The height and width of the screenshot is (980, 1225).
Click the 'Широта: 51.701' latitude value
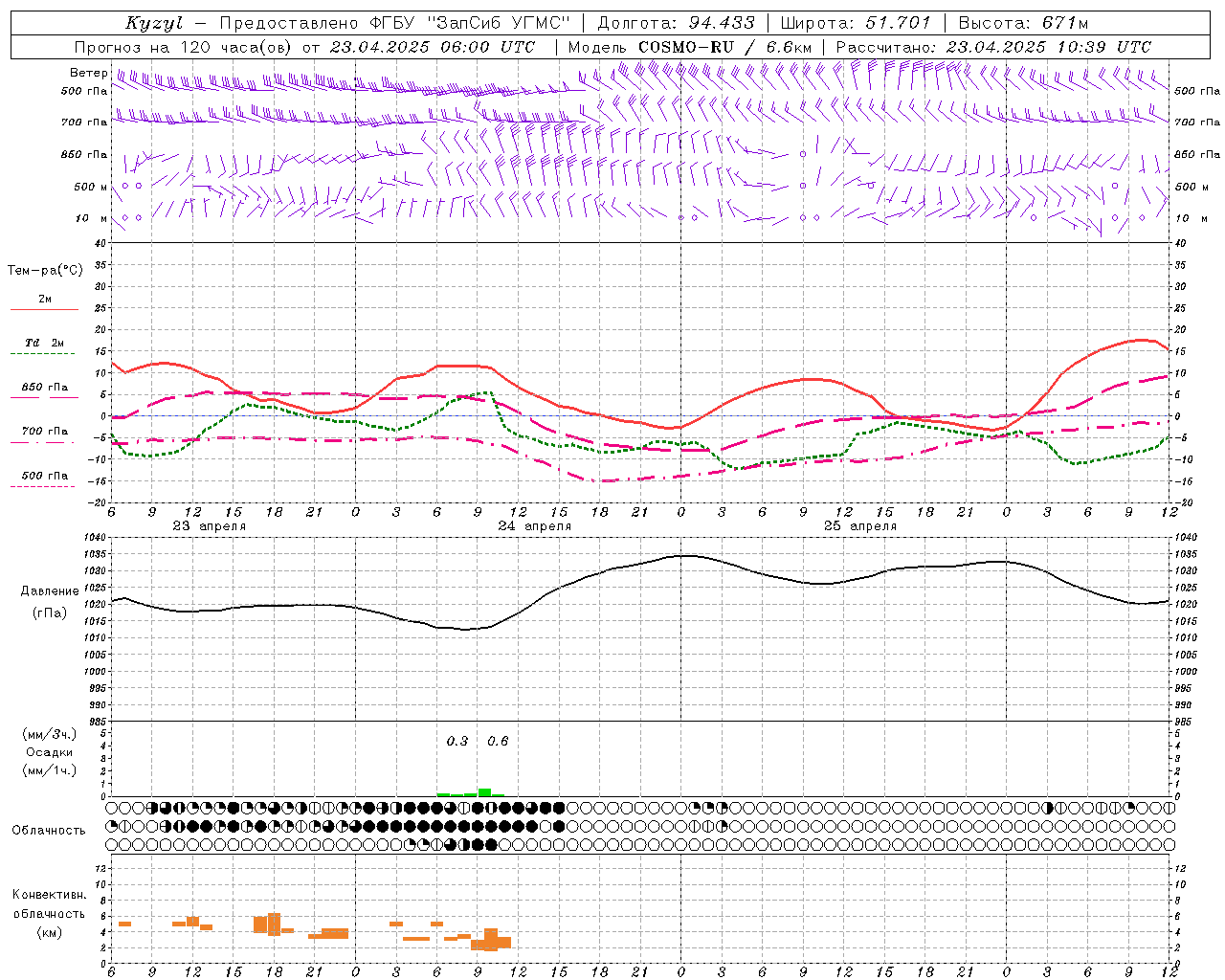click(855, 23)
